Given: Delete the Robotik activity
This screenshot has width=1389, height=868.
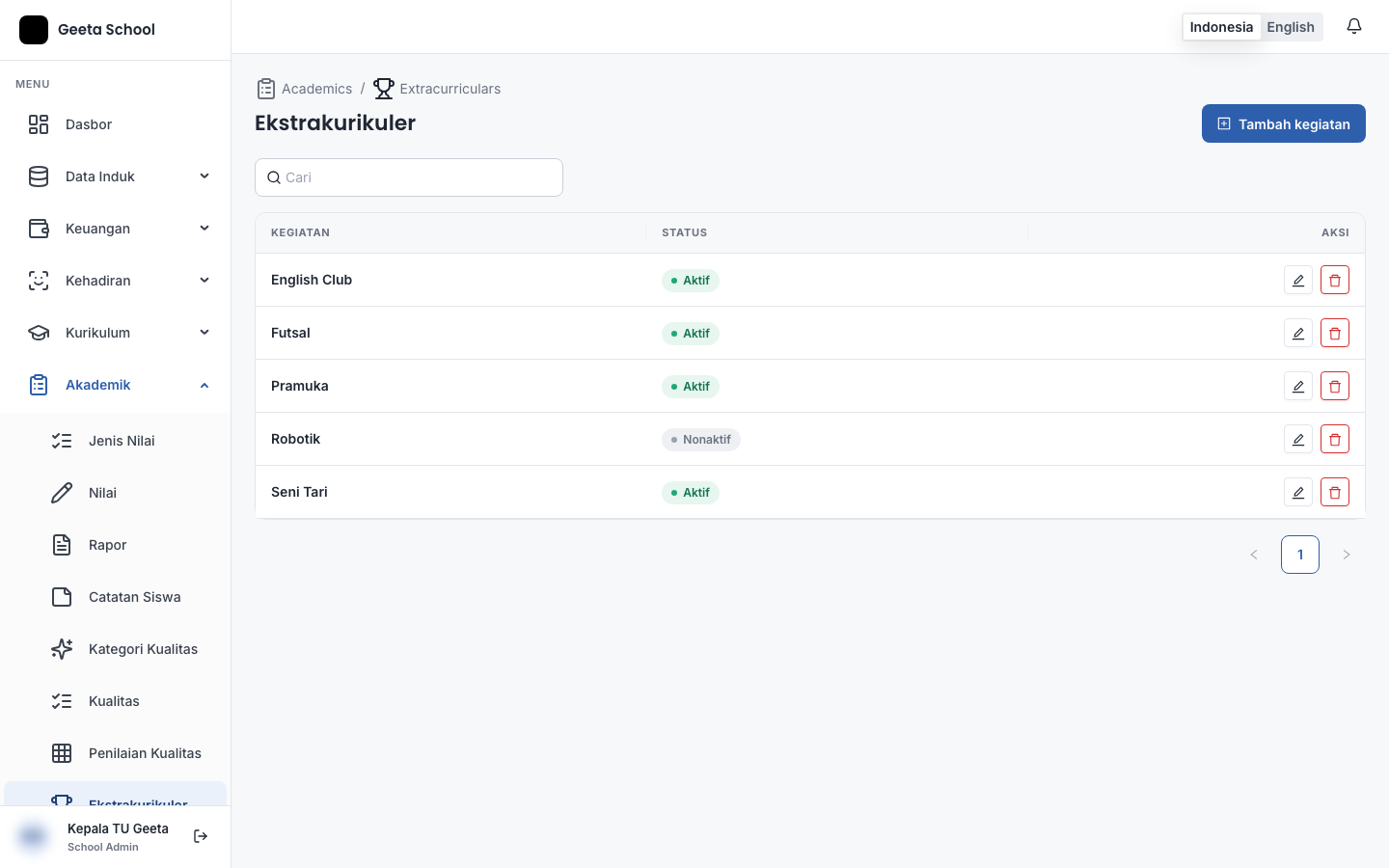Looking at the screenshot, I should [x=1335, y=439].
